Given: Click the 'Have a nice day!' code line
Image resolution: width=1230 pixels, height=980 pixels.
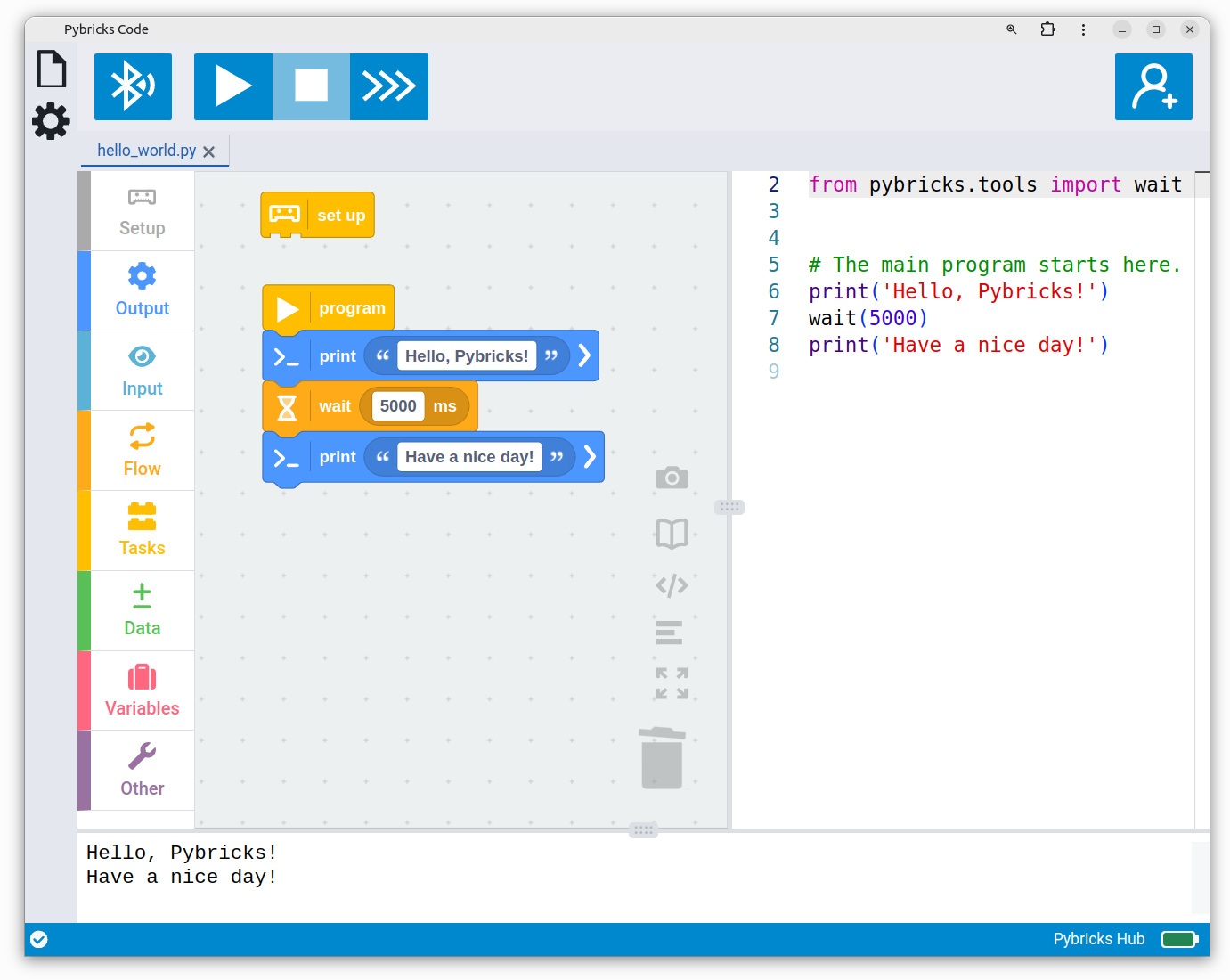Looking at the screenshot, I should pyautogui.click(x=958, y=345).
